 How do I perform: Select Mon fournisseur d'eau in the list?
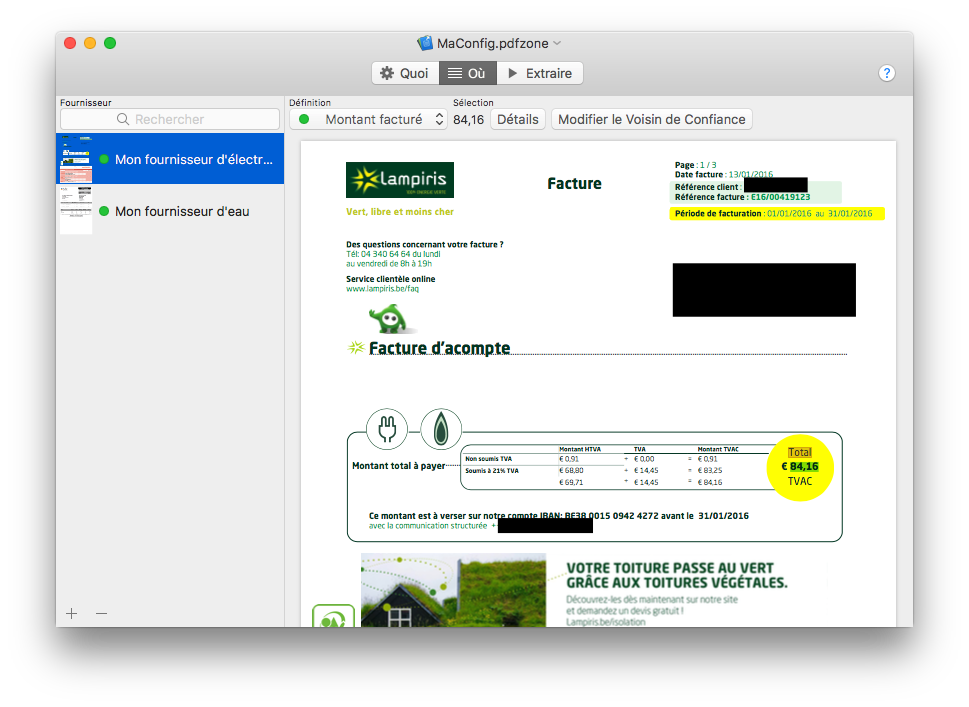click(x=181, y=211)
